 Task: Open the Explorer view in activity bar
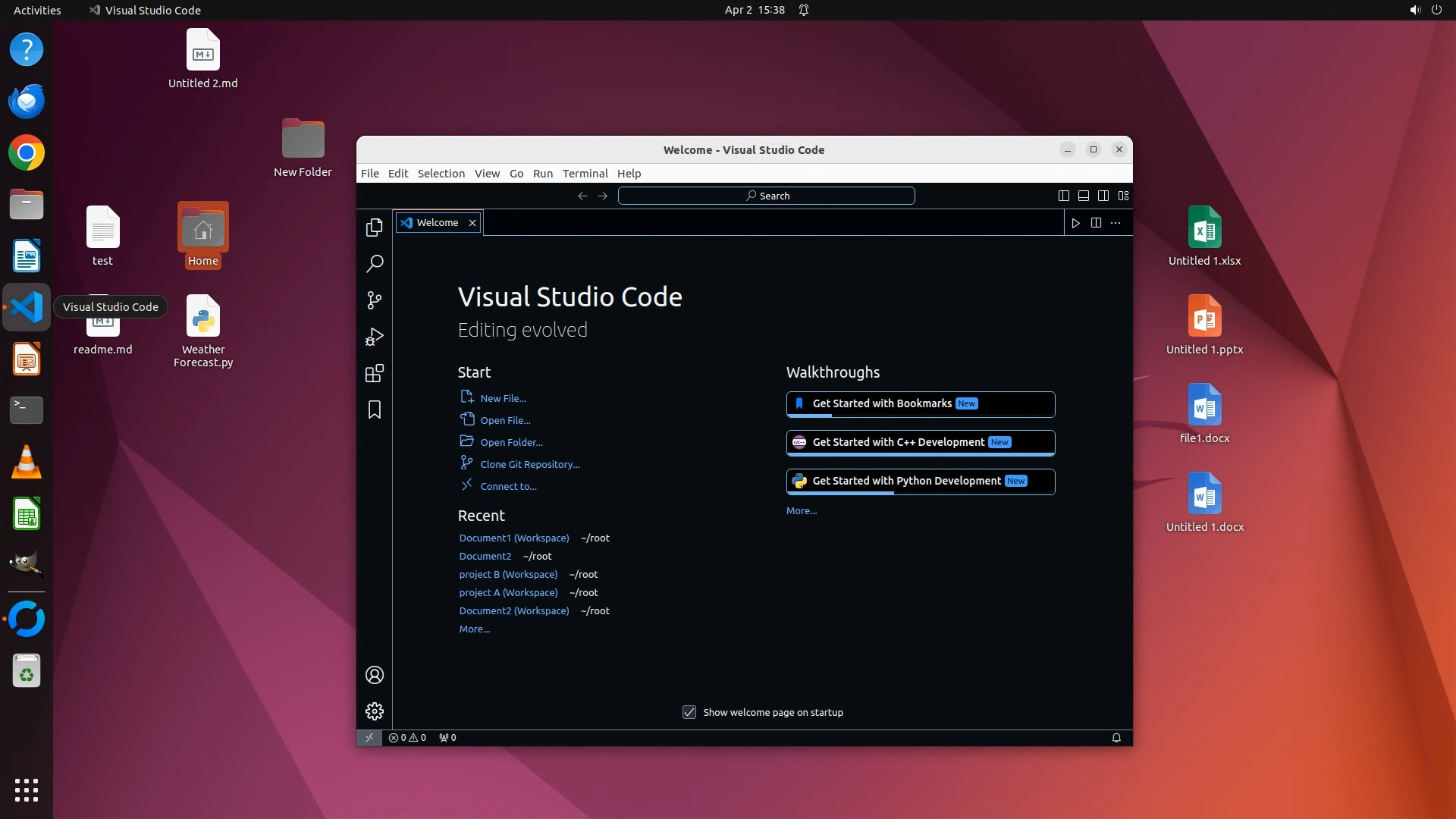(375, 227)
